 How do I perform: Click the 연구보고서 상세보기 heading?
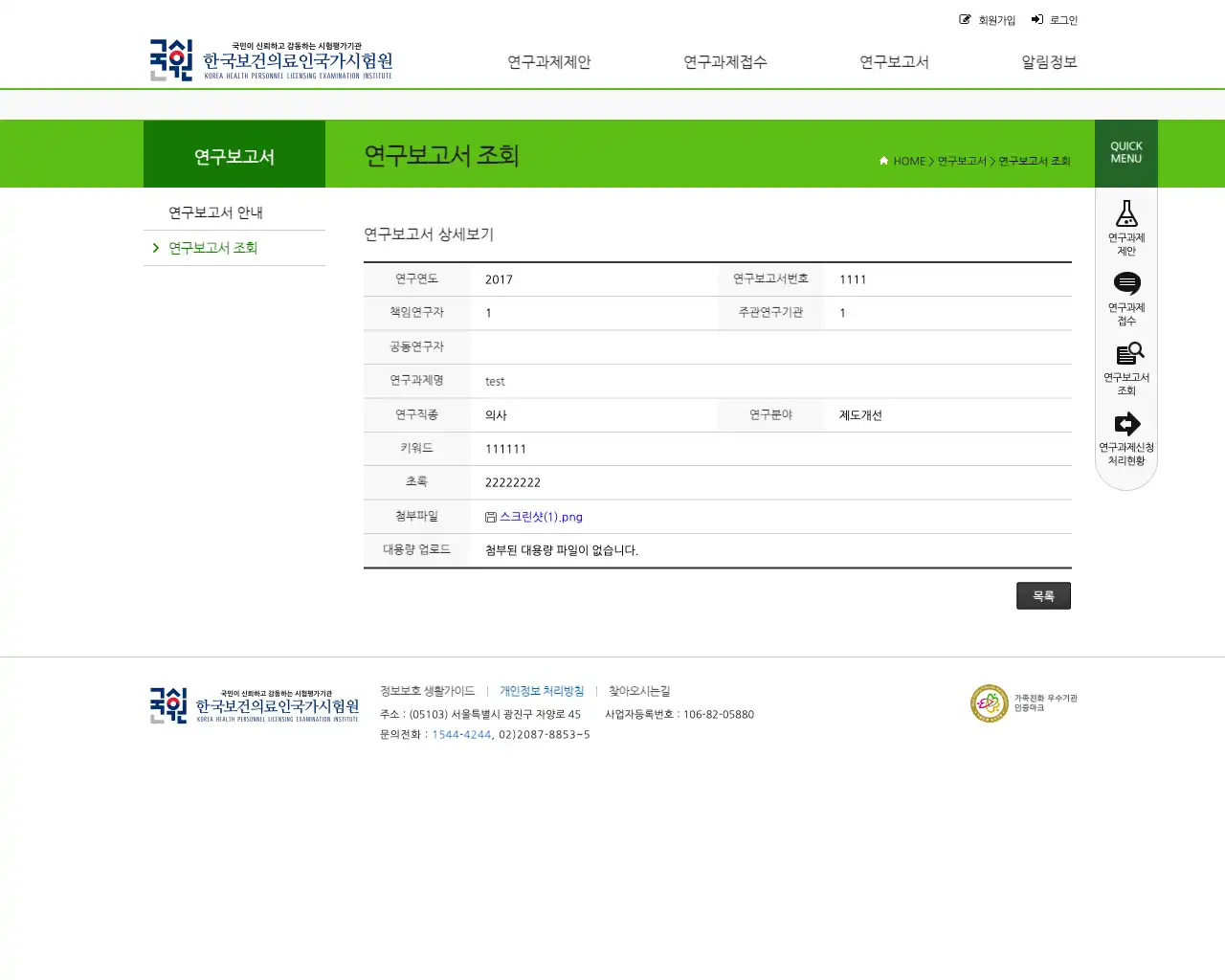point(429,234)
